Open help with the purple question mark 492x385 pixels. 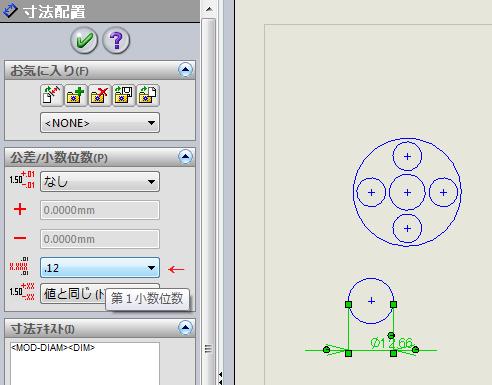pos(116,40)
